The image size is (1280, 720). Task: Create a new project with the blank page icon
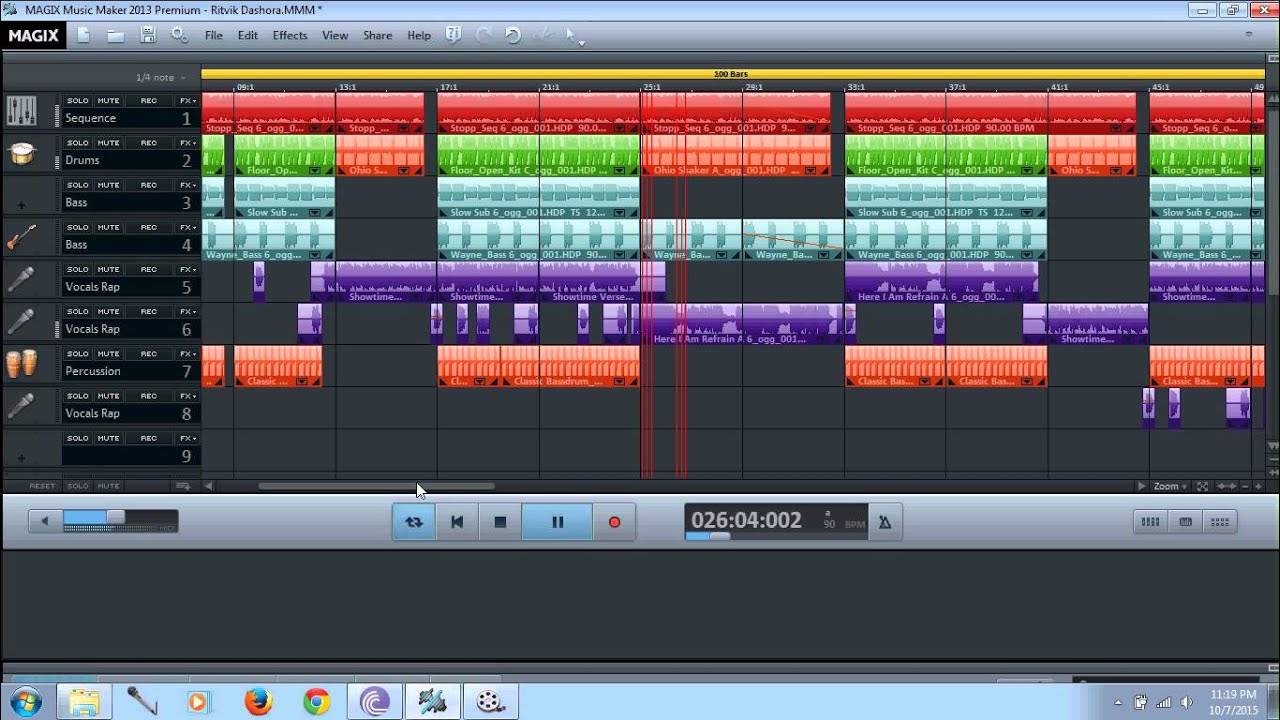tap(84, 35)
